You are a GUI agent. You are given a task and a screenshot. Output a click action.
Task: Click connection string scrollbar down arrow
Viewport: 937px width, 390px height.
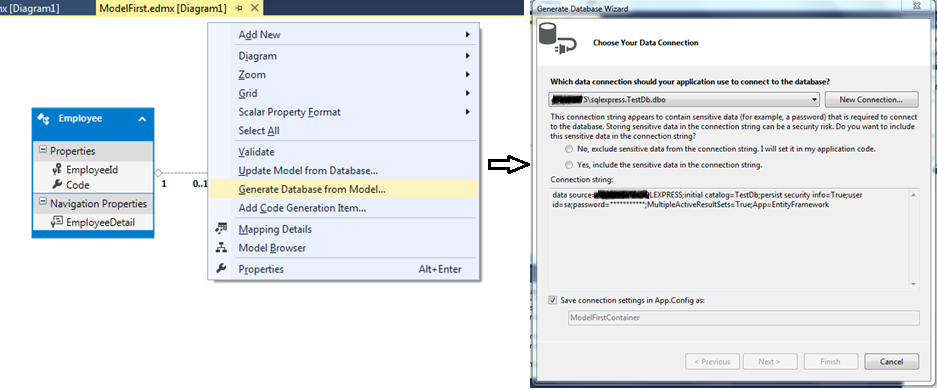pos(914,284)
